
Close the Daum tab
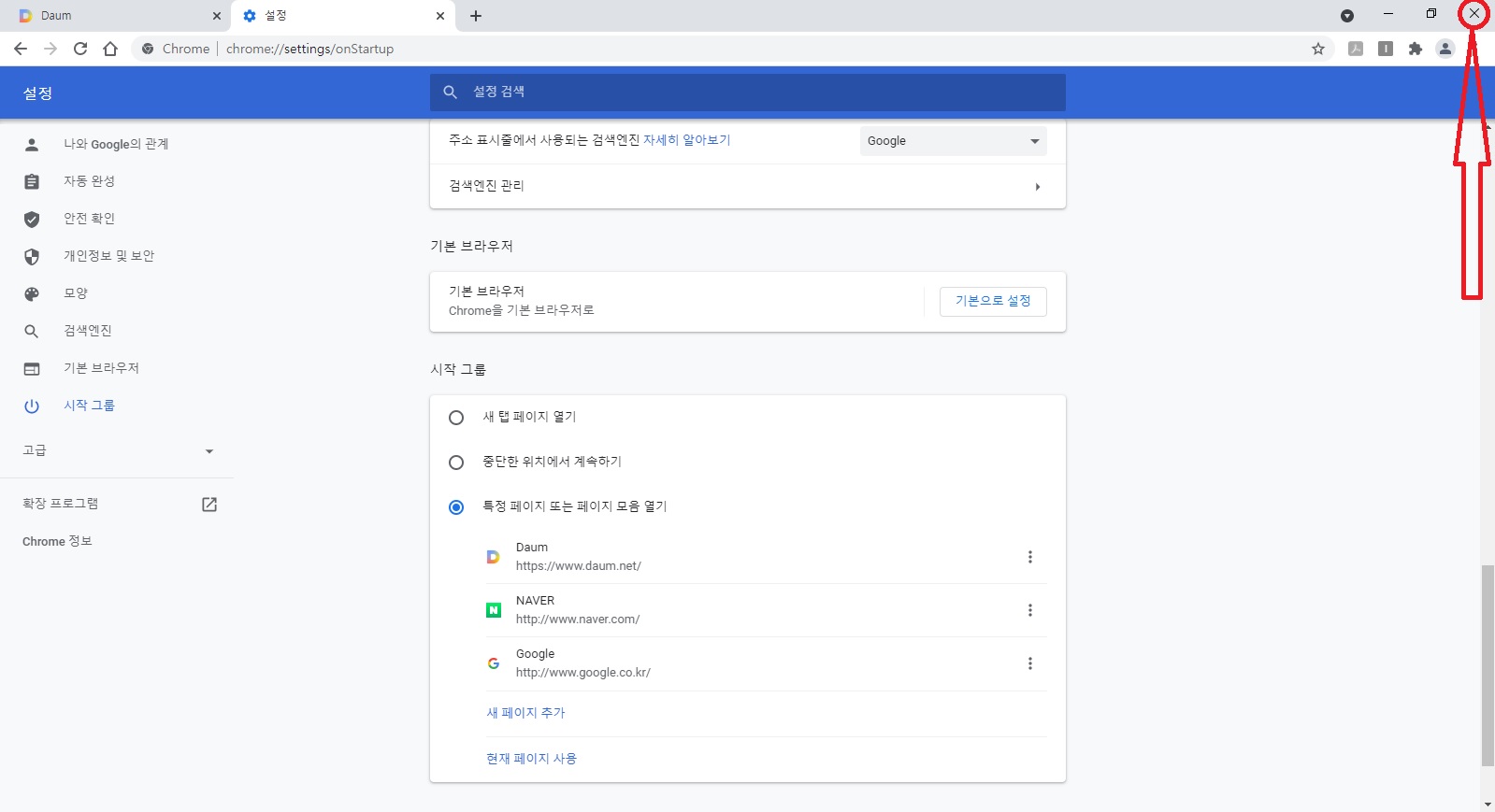pyautogui.click(x=217, y=16)
